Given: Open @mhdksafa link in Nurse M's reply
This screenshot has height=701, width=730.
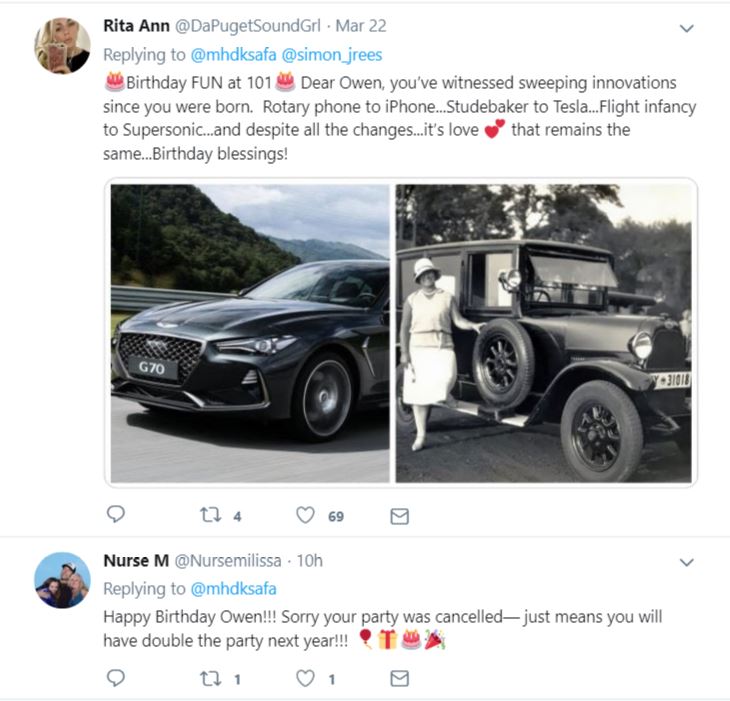Looking at the screenshot, I should [x=233, y=589].
